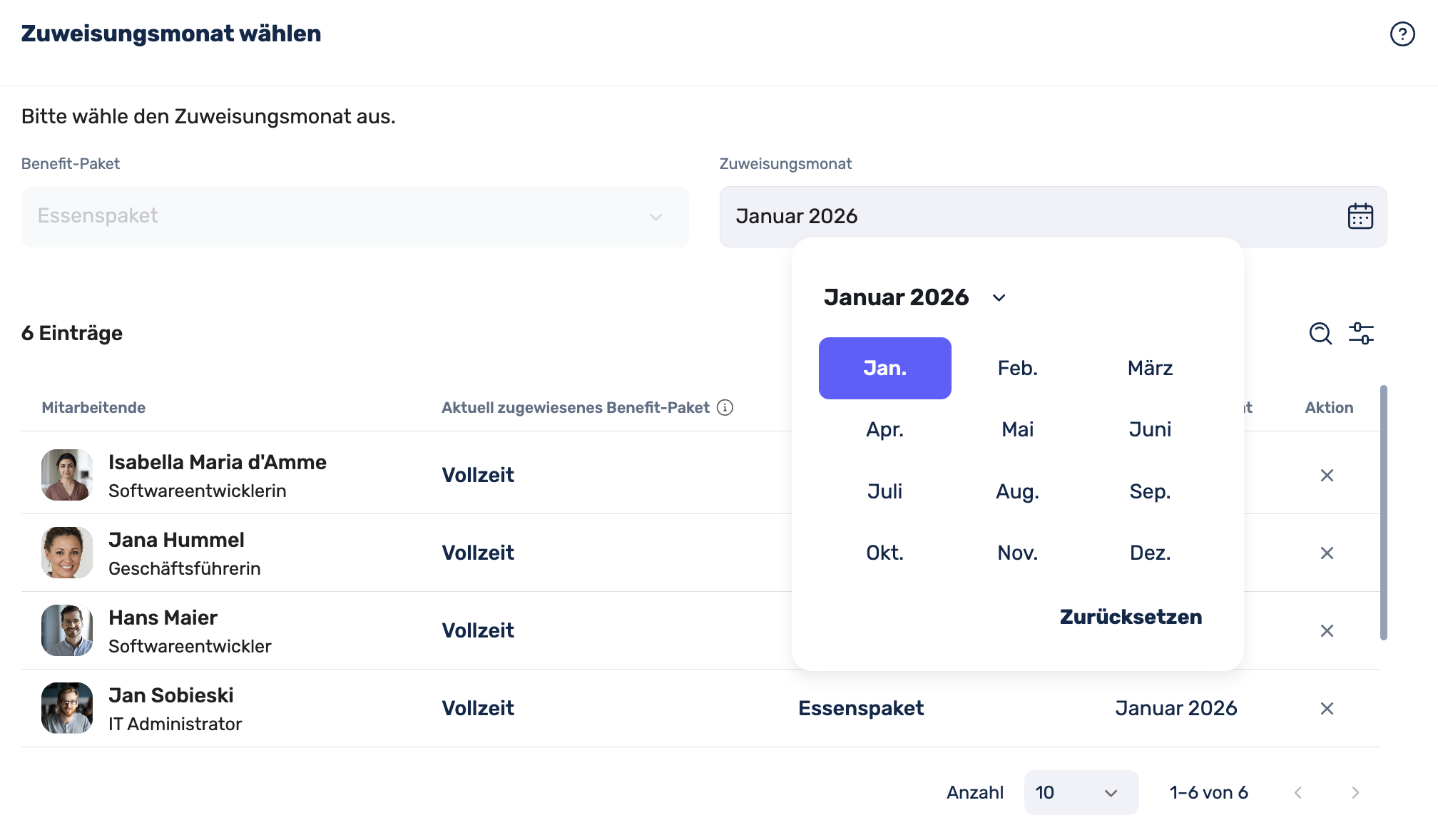This screenshot has width=1438, height=840.
Task: Click the calendar icon in Zuweisungsmonat field
Action: click(x=1360, y=216)
